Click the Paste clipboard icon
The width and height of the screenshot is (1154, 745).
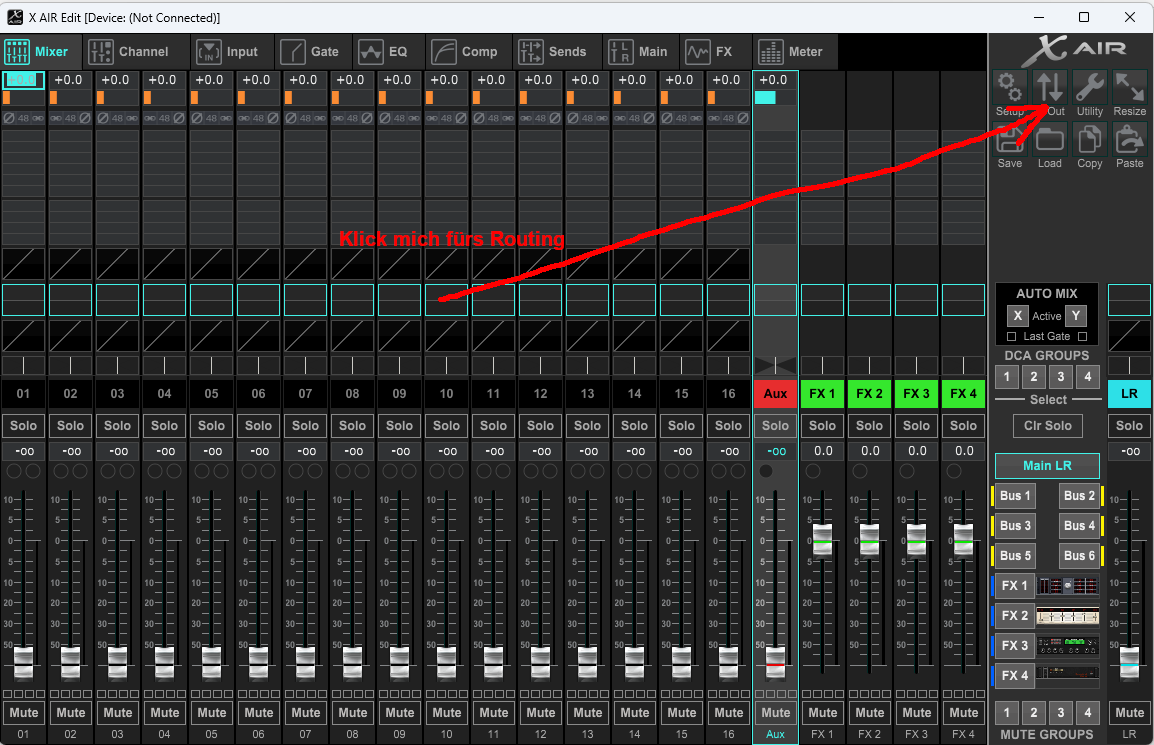click(x=1130, y=140)
